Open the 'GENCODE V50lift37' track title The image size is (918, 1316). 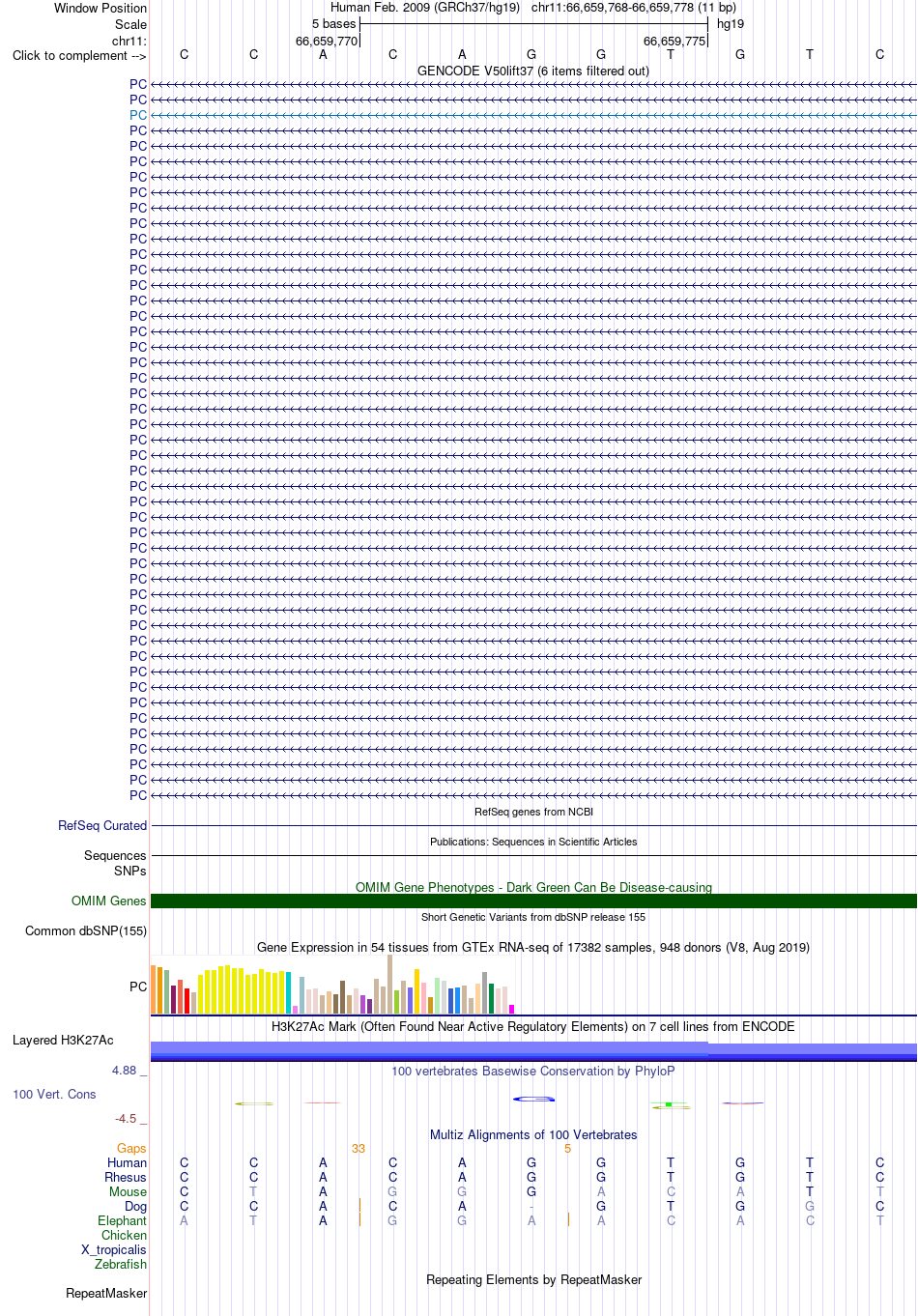[x=533, y=71]
